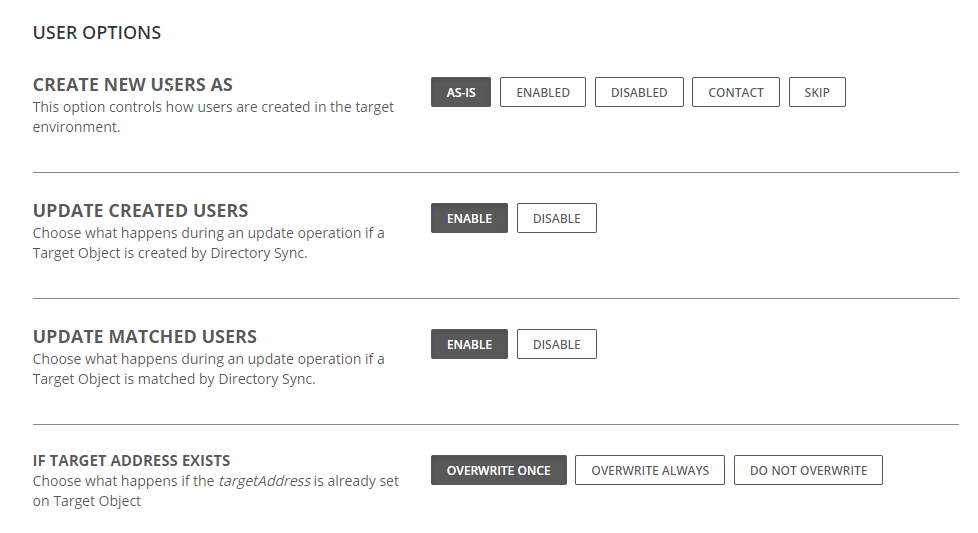This screenshot has width=978, height=533.
Task: Click the USER OPTIONS section title
Action: (x=97, y=33)
